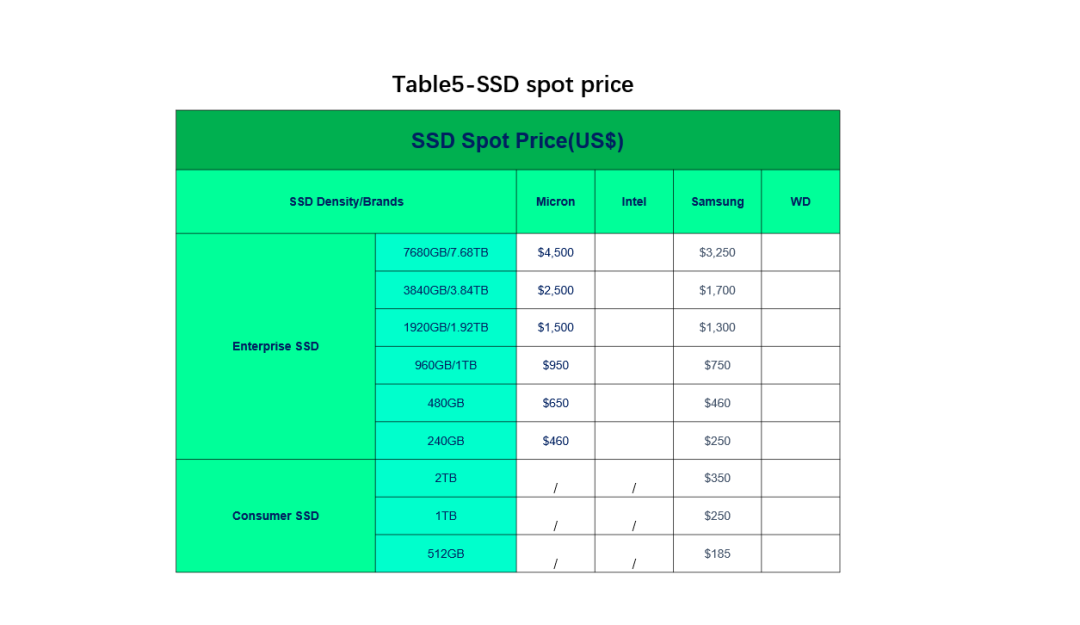Viewport: 1080px width, 625px height.
Task: Select the Samsung $350 price for 2TB
Action: [x=717, y=478]
